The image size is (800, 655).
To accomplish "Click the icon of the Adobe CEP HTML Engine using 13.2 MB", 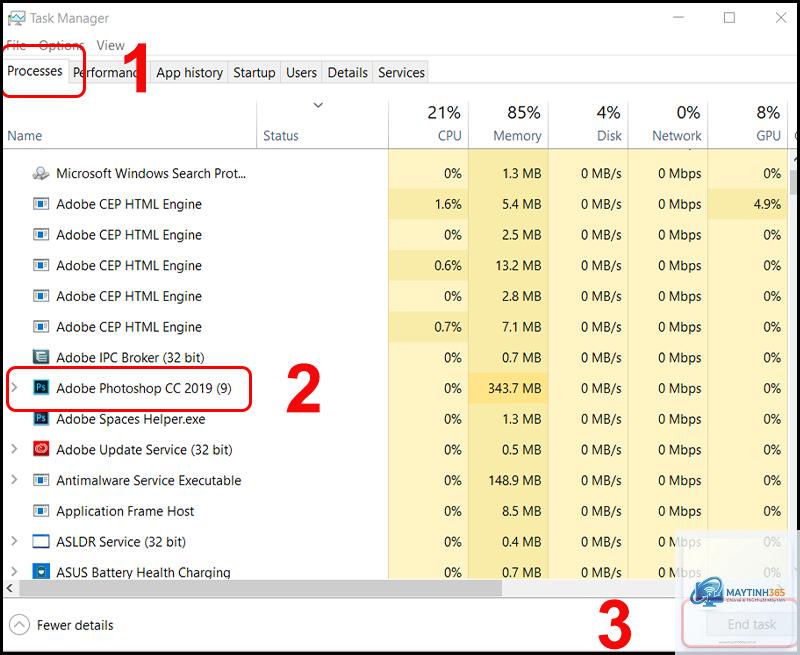I will click(x=41, y=265).
